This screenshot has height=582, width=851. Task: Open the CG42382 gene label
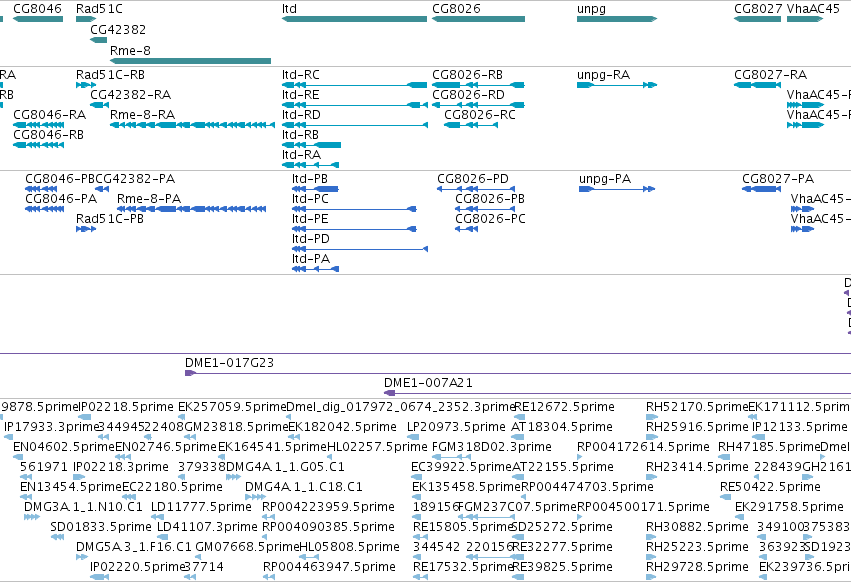tap(118, 29)
